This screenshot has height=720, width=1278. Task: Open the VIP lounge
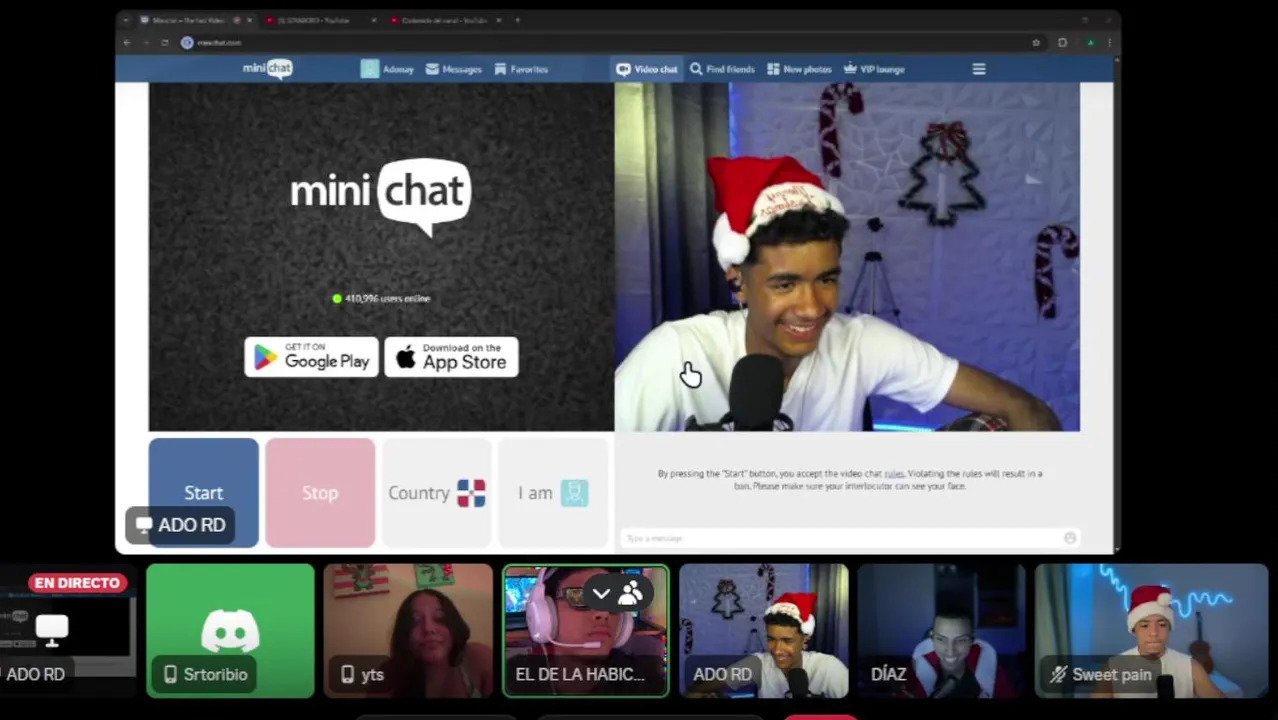pos(874,69)
